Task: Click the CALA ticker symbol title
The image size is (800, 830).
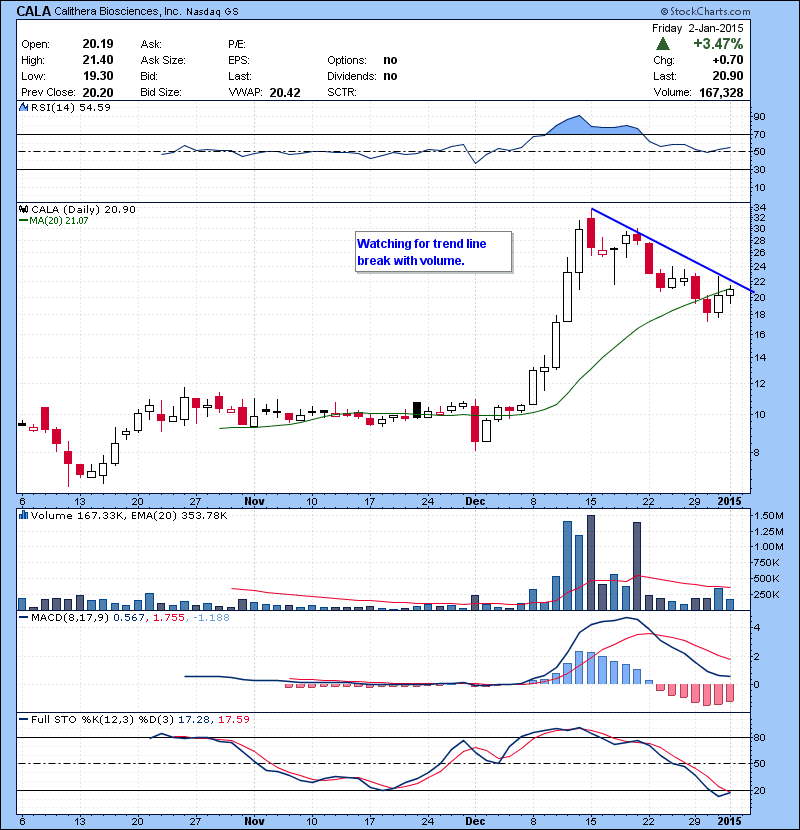Action: [x=34, y=11]
